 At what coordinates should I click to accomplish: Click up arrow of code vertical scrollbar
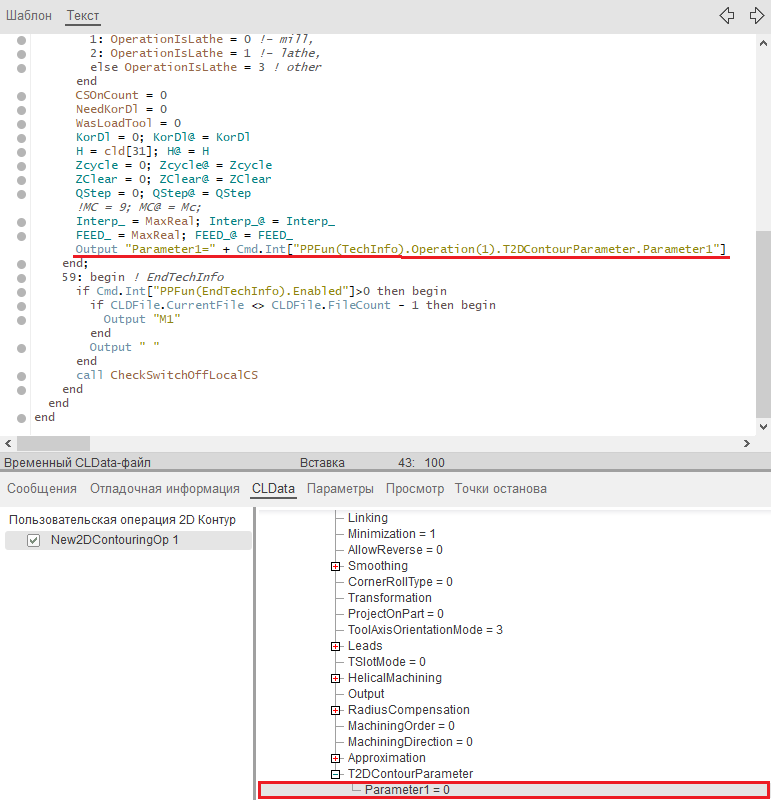[763, 43]
